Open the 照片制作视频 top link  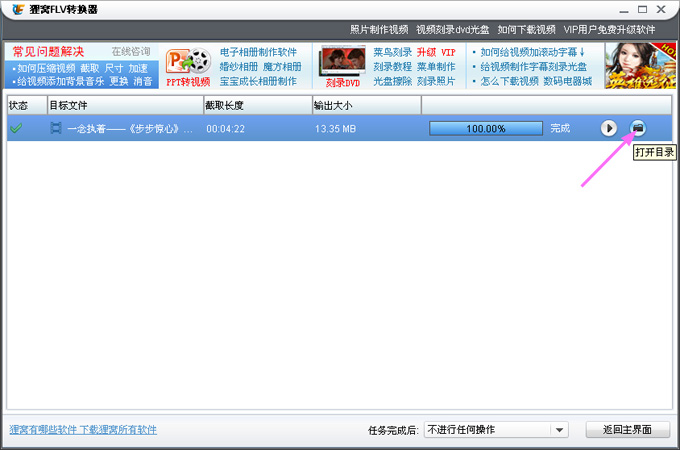(x=379, y=29)
